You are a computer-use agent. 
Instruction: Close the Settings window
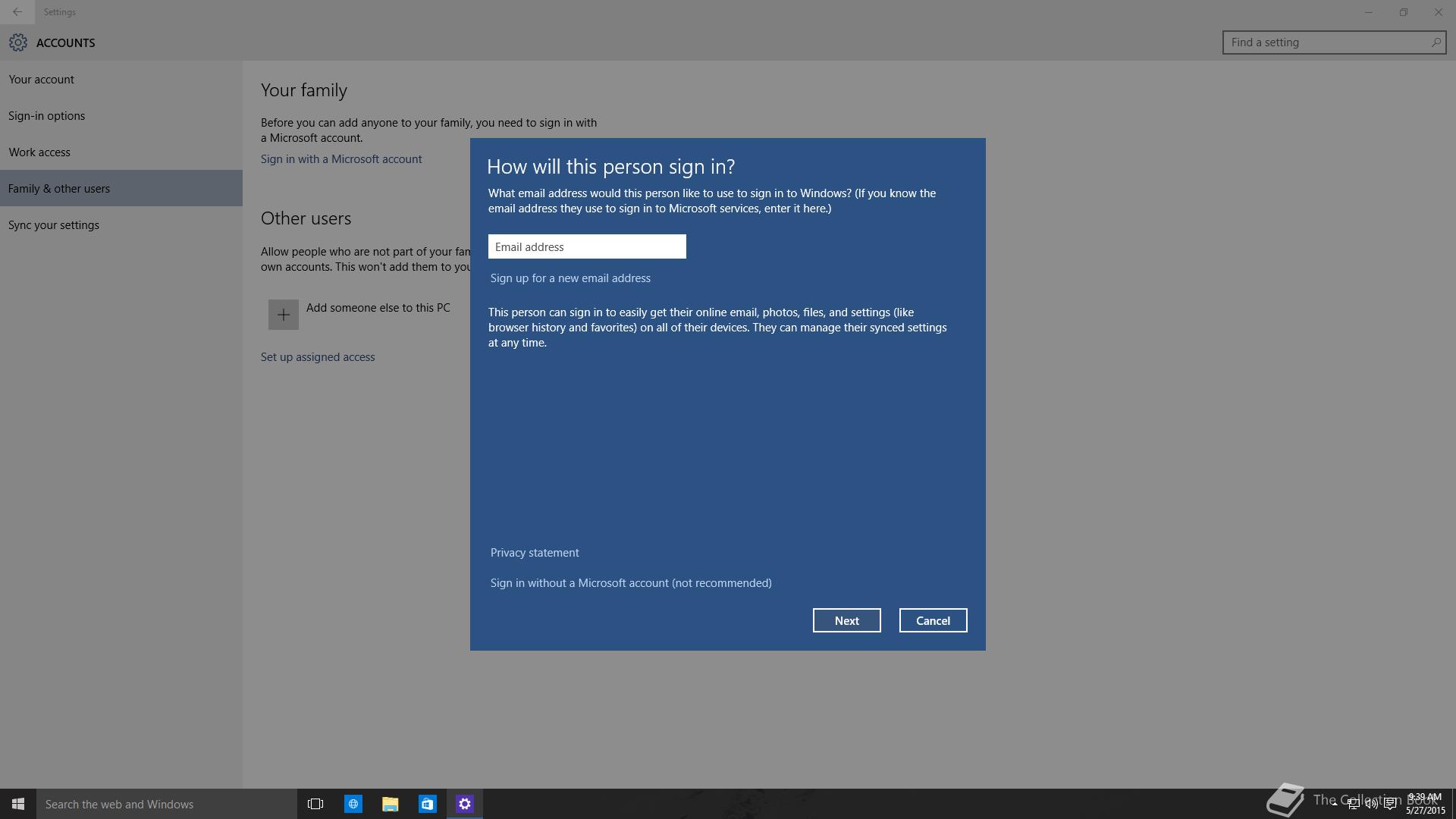pyautogui.click(x=1439, y=12)
